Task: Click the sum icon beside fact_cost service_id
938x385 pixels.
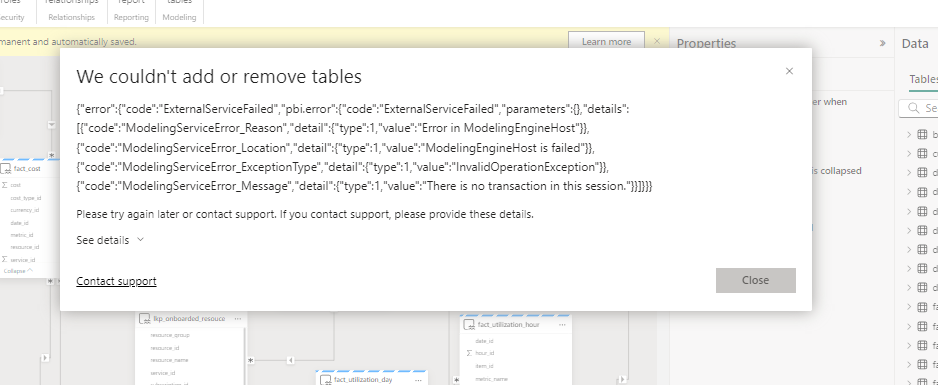Action: pyautogui.click(x=5, y=259)
